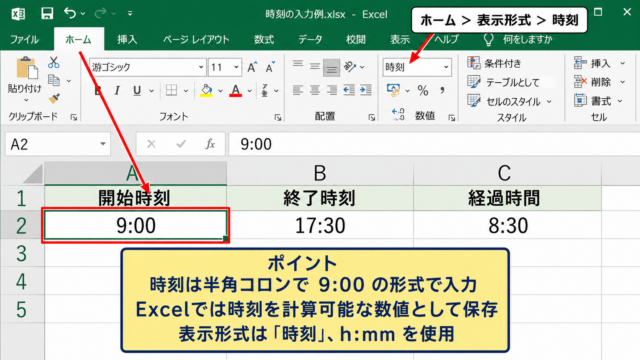
Task: Click the Comma style icon
Action: click(x=442, y=90)
